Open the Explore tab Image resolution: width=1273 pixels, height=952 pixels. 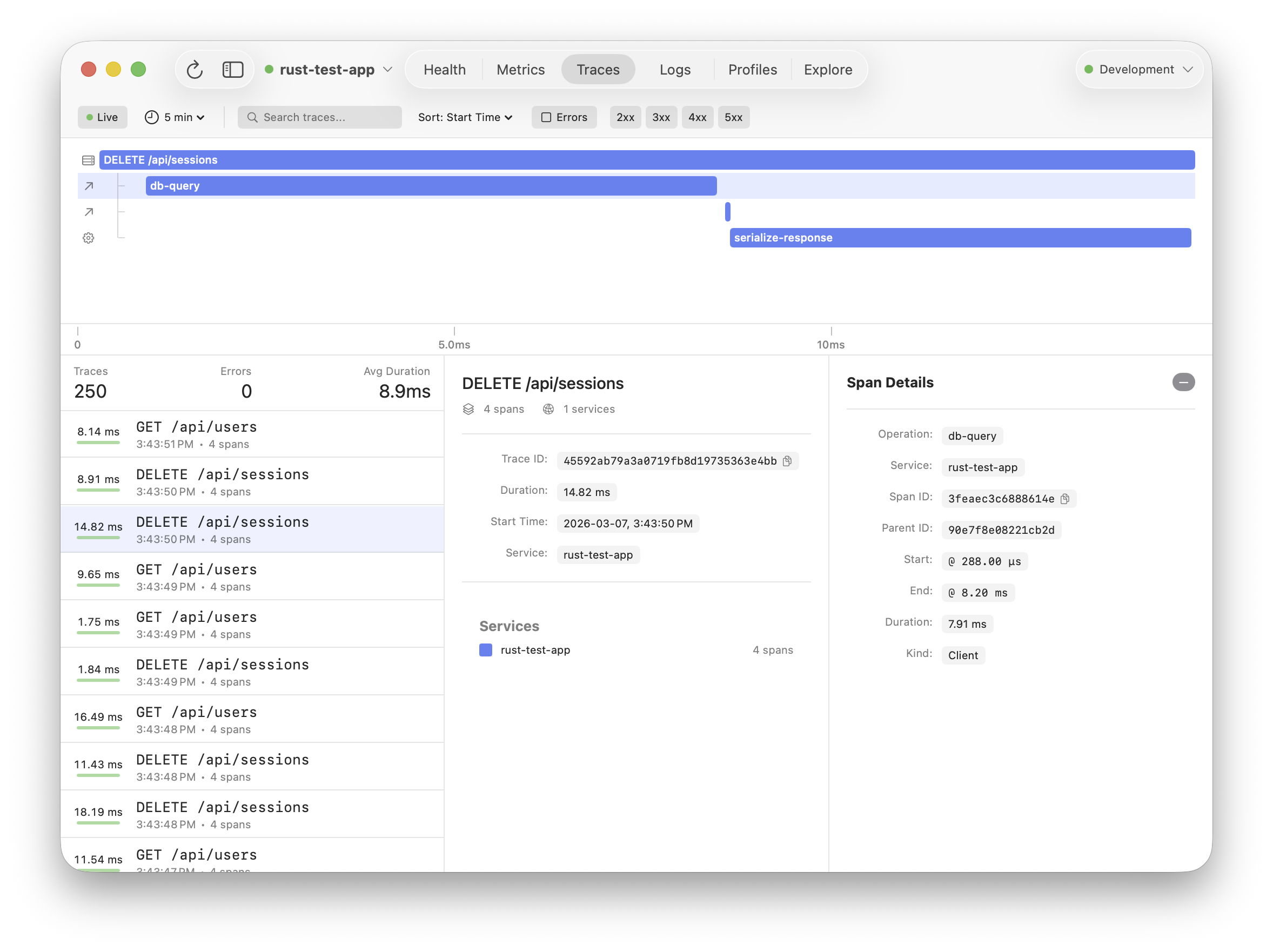click(828, 70)
